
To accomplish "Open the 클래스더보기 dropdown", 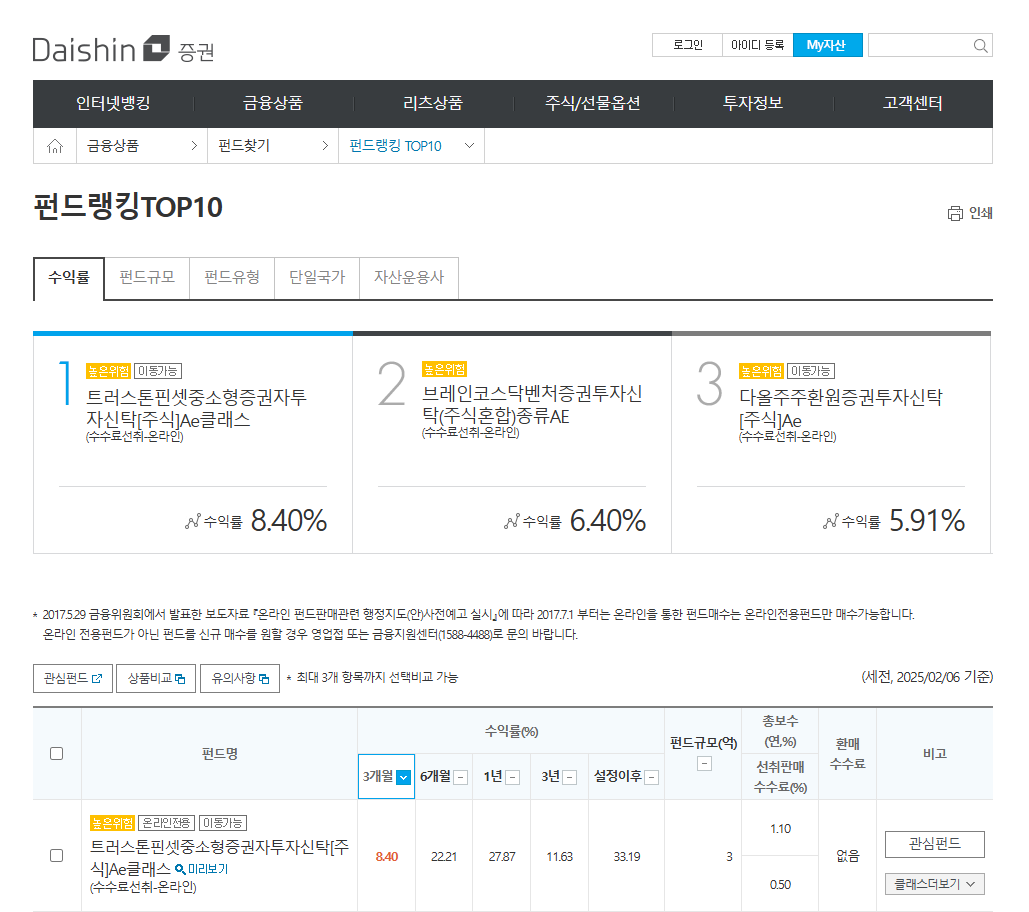I will point(934,884).
